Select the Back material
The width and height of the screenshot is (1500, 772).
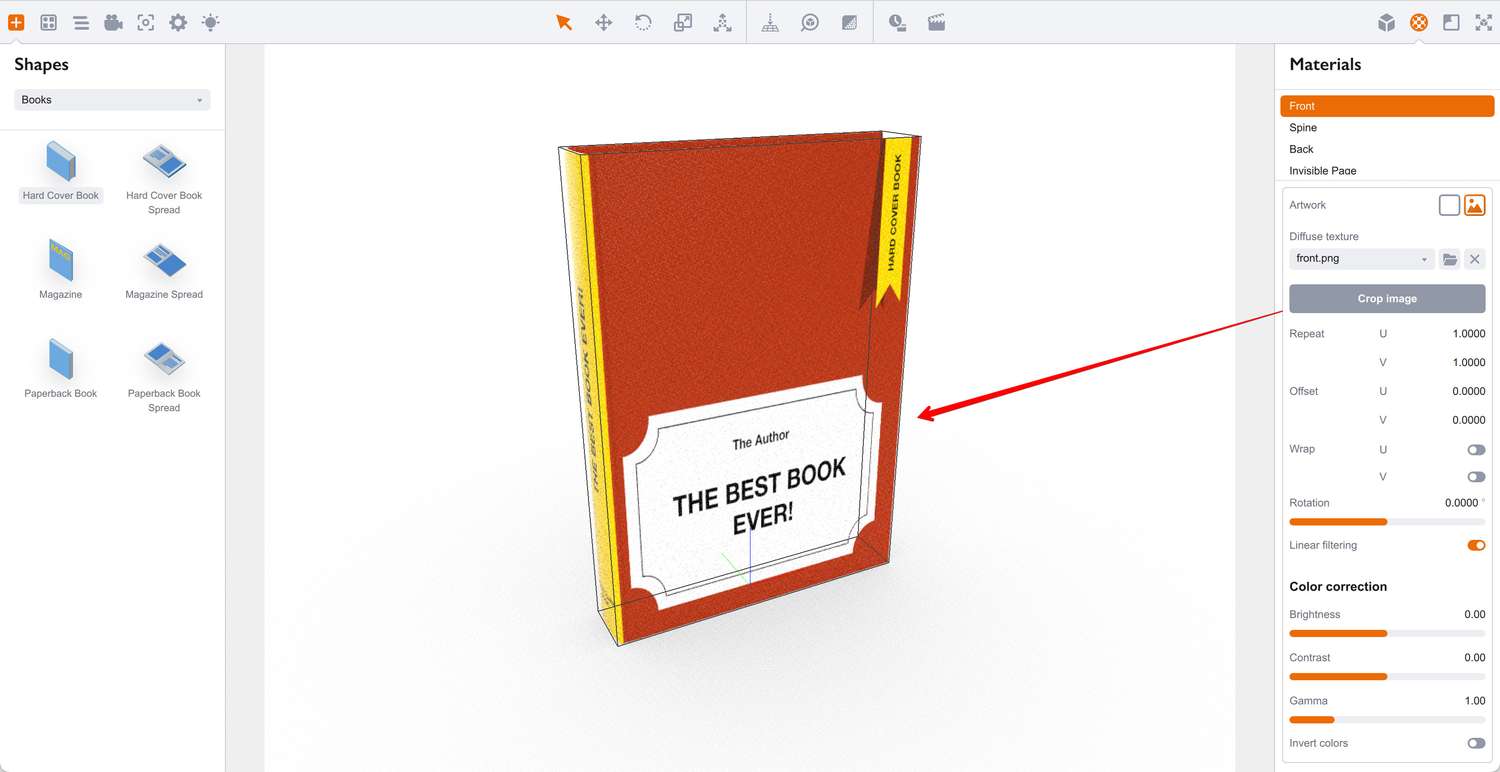1387,149
